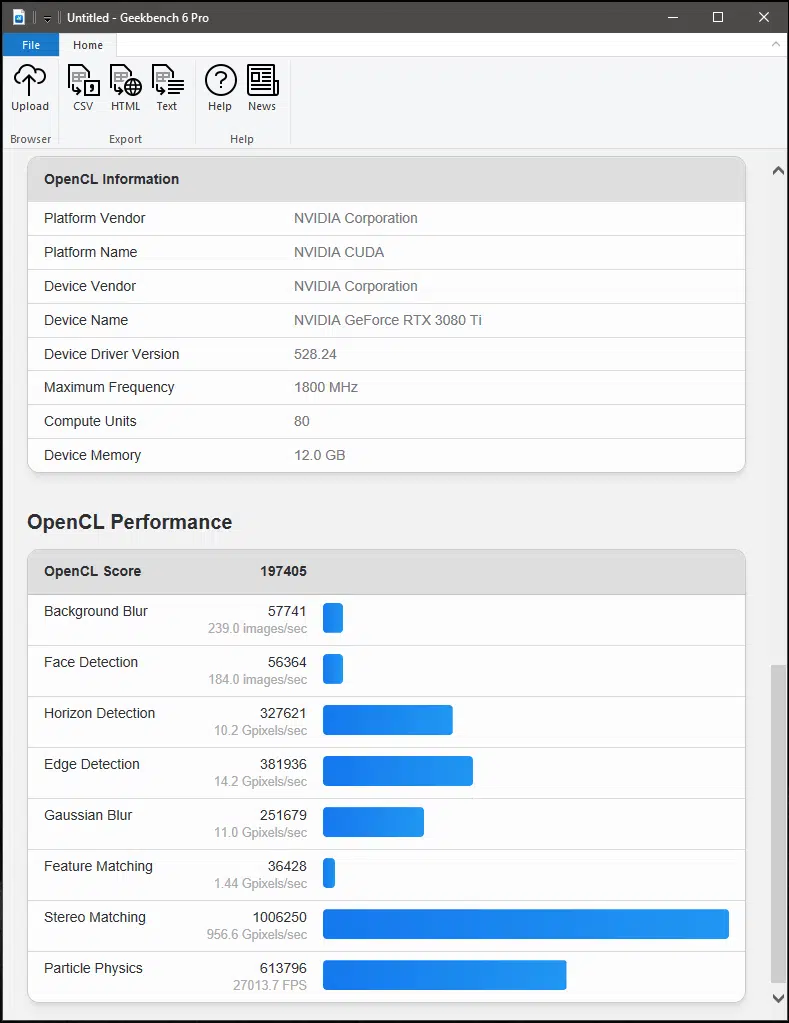Select the OpenCL Score value 197405
This screenshot has height=1023, width=789.
coord(283,571)
